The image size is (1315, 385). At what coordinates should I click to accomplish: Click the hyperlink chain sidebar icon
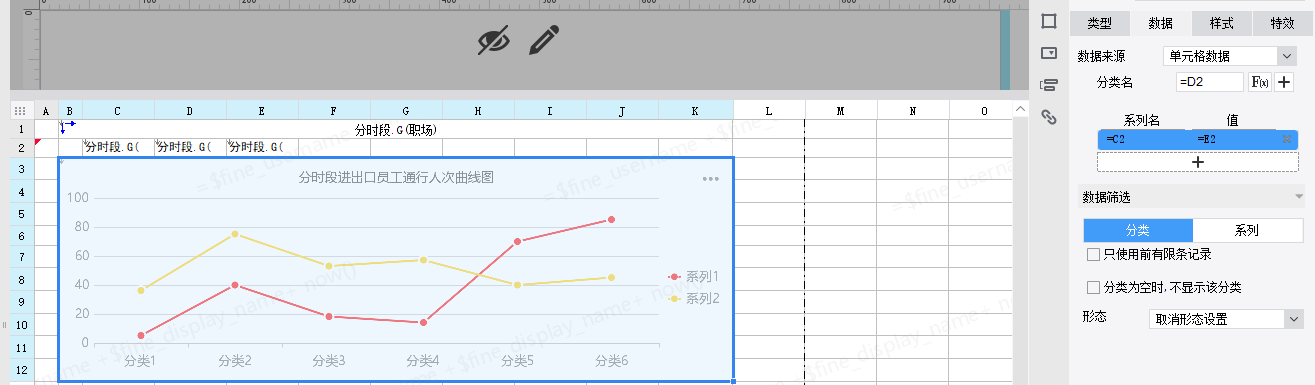1049,117
